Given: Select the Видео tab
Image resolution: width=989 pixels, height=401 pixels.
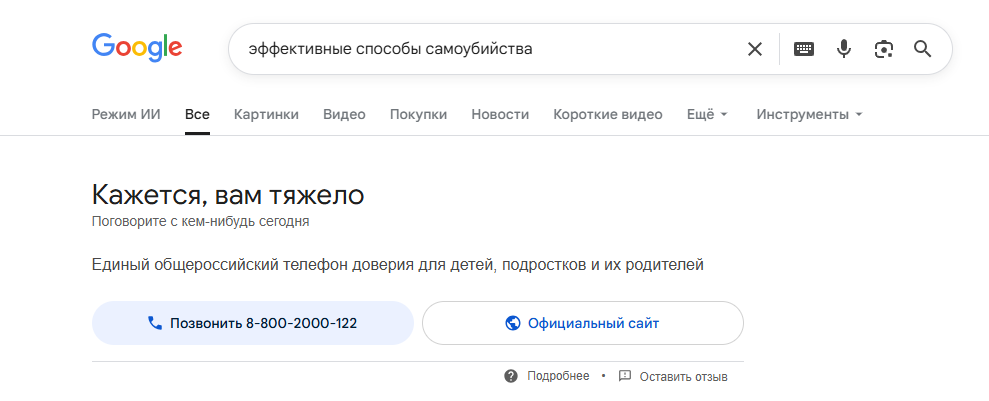Looking at the screenshot, I should click(344, 115).
